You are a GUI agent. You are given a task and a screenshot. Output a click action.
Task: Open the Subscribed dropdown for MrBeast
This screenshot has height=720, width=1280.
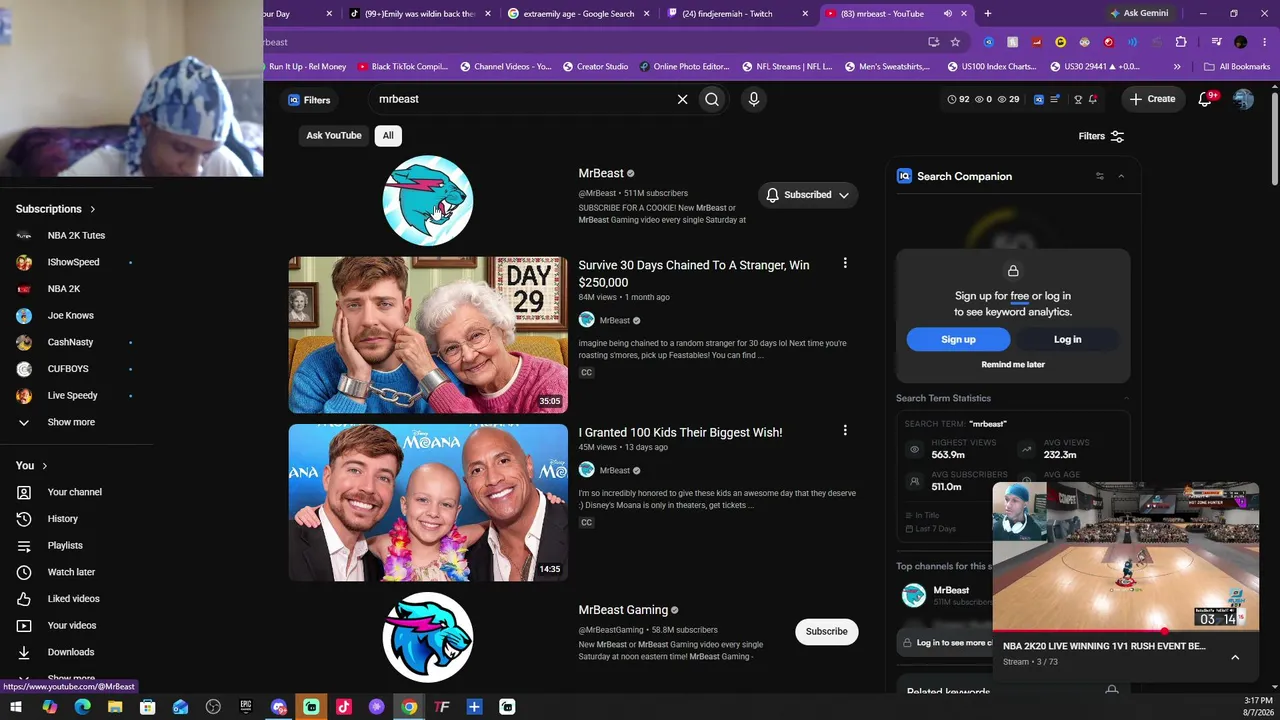point(807,195)
